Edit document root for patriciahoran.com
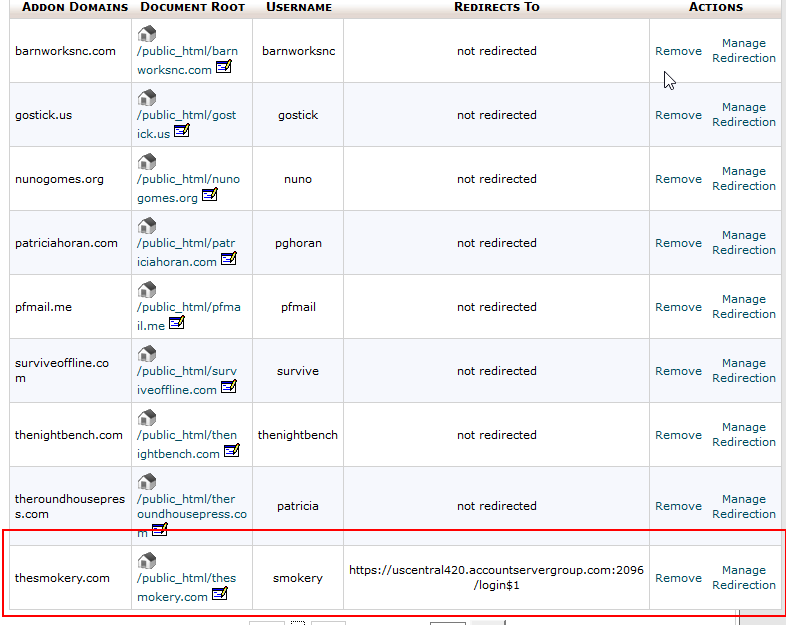 pos(229,259)
